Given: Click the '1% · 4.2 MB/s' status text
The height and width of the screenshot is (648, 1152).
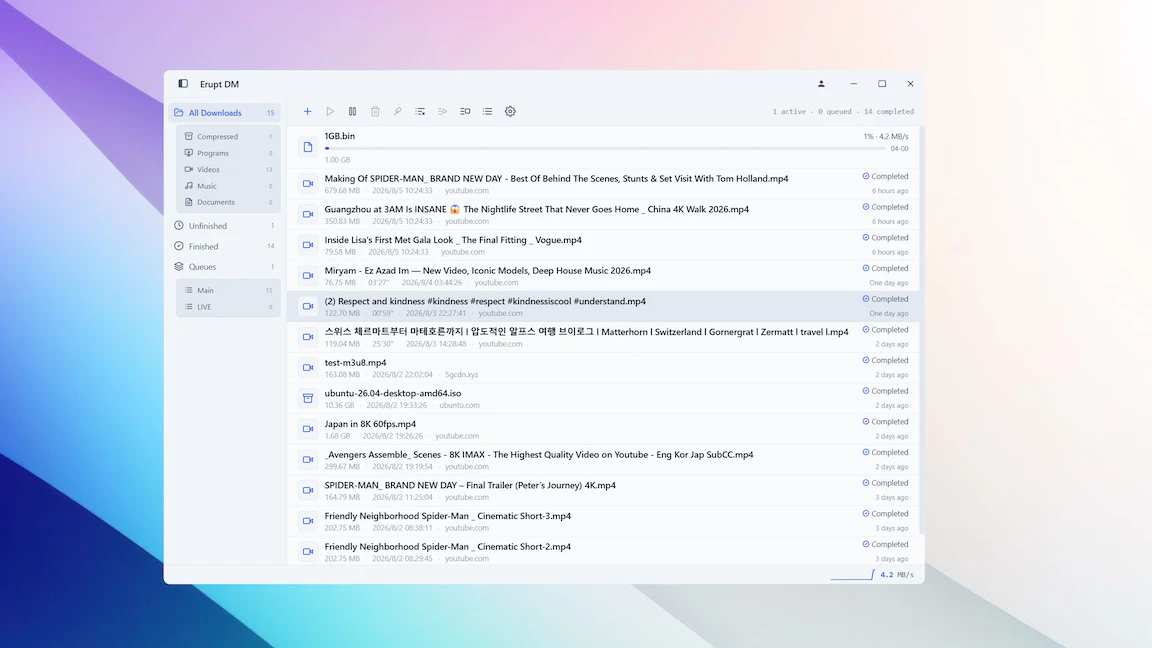Looking at the screenshot, I should [886, 137].
